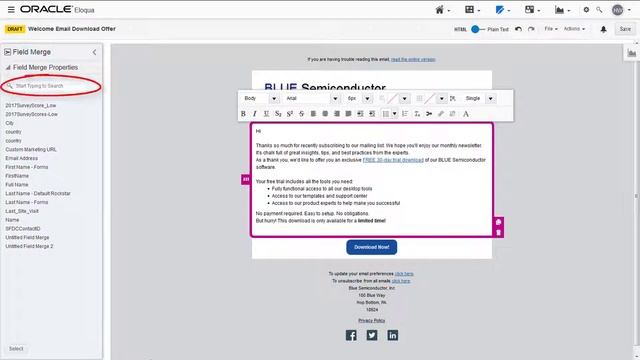Screen dimensions: 640x360
Task: Click the text color swatch
Action: coord(393,98)
